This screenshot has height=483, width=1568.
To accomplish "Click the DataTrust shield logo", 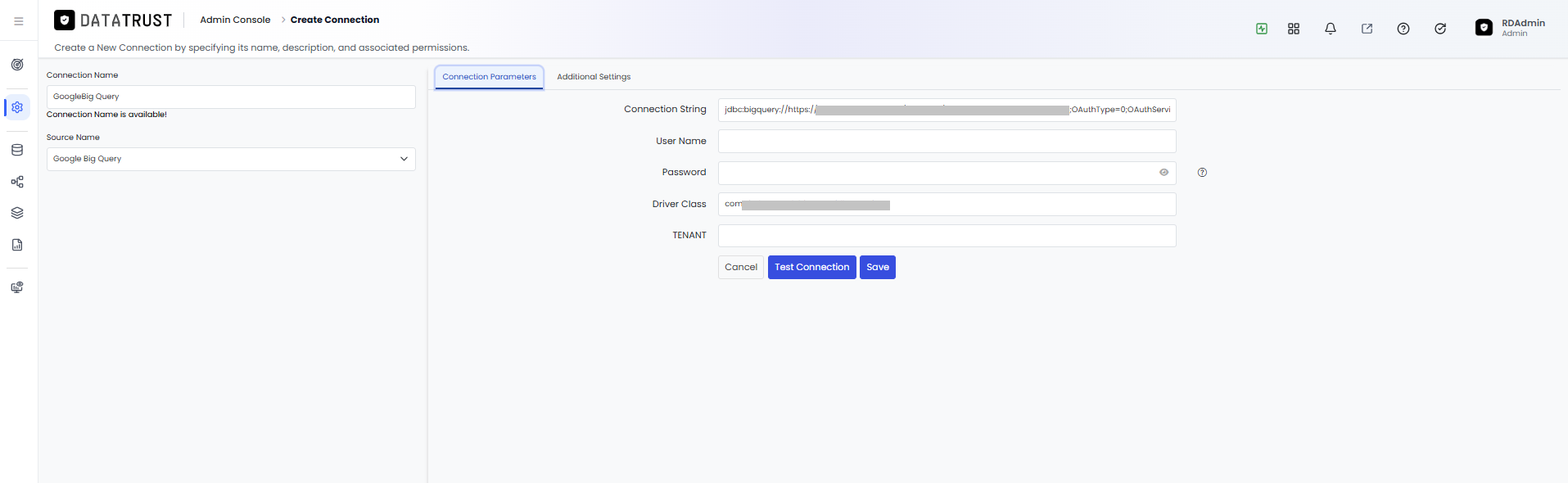I will pyautogui.click(x=65, y=20).
